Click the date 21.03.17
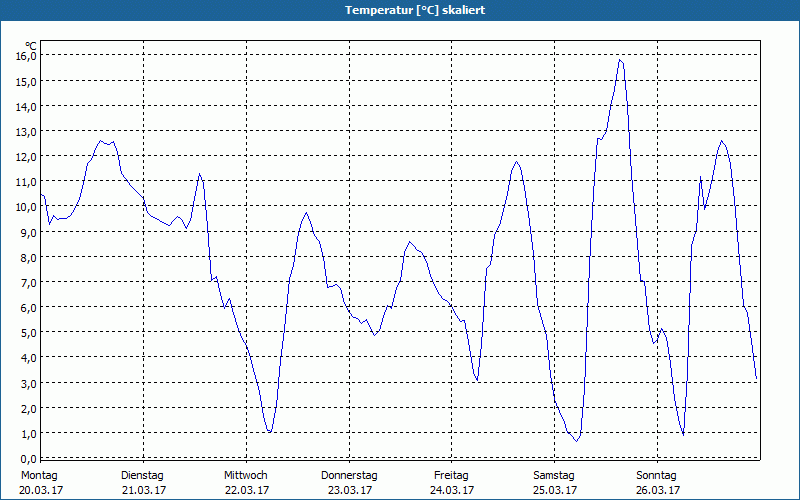Screen dimensions: 800x500 tap(144, 491)
